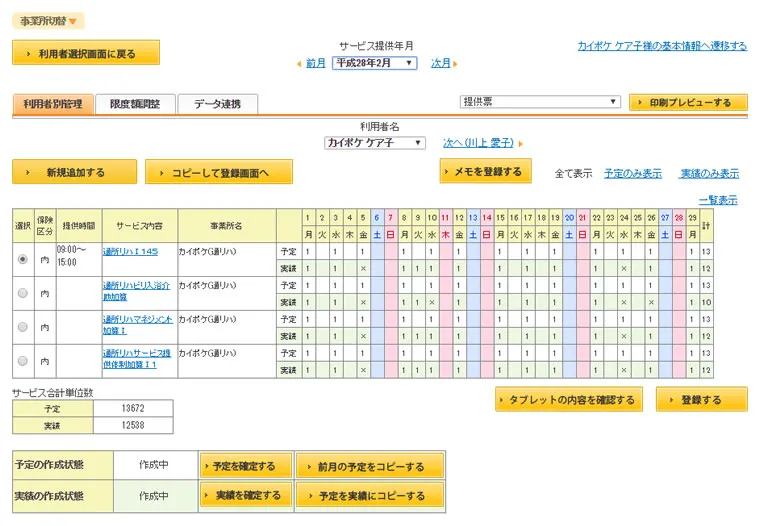Click the 予定を確定する button
This screenshot has width=760, height=526.
[x=245, y=466]
